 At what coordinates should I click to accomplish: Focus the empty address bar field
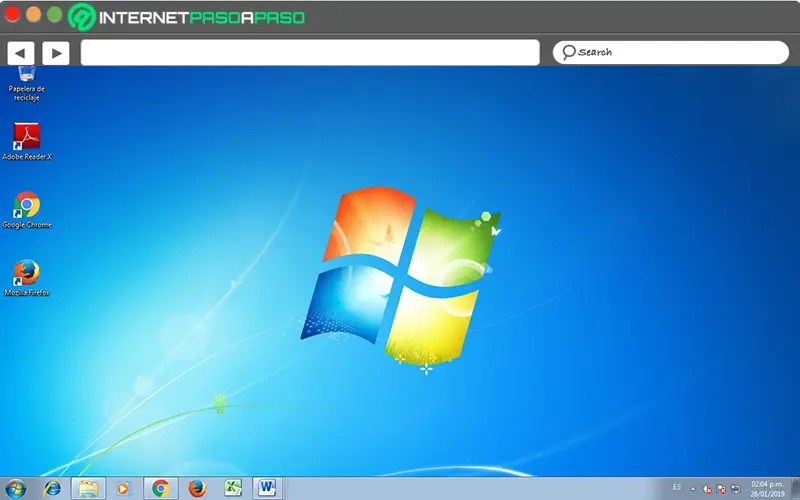[310, 53]
